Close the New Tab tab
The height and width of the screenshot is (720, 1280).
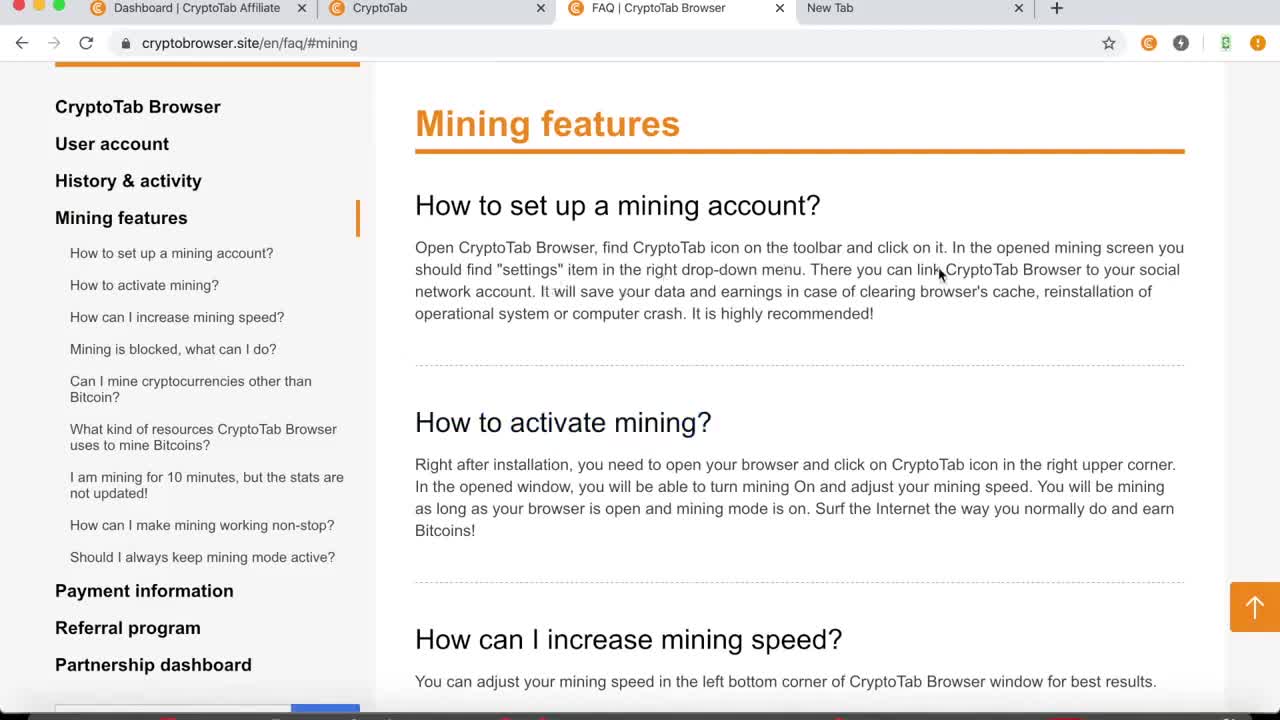coord(1019,8)
